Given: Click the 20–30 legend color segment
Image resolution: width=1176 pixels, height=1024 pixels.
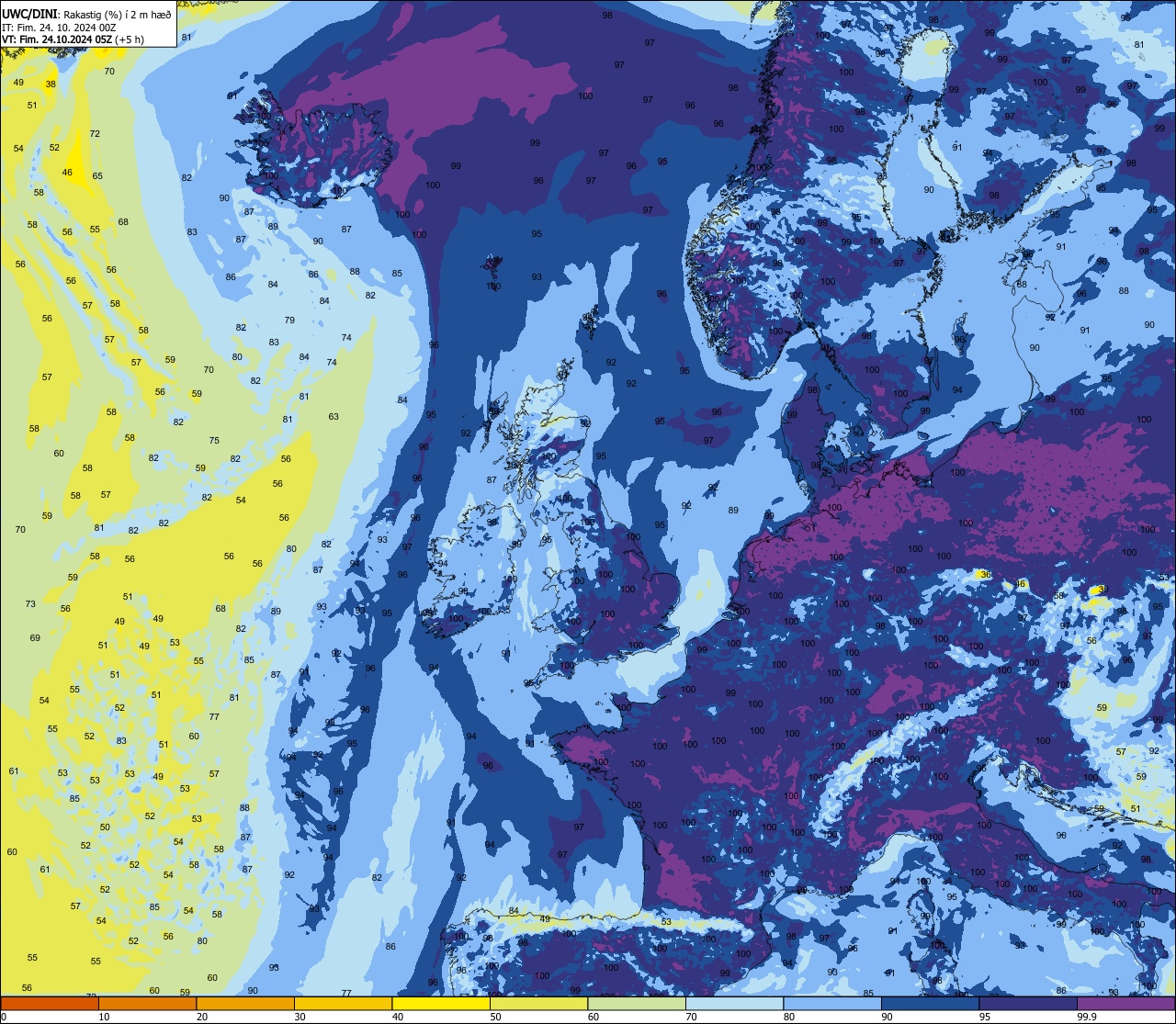Looking at the screenshot, I should (245, 1003).
